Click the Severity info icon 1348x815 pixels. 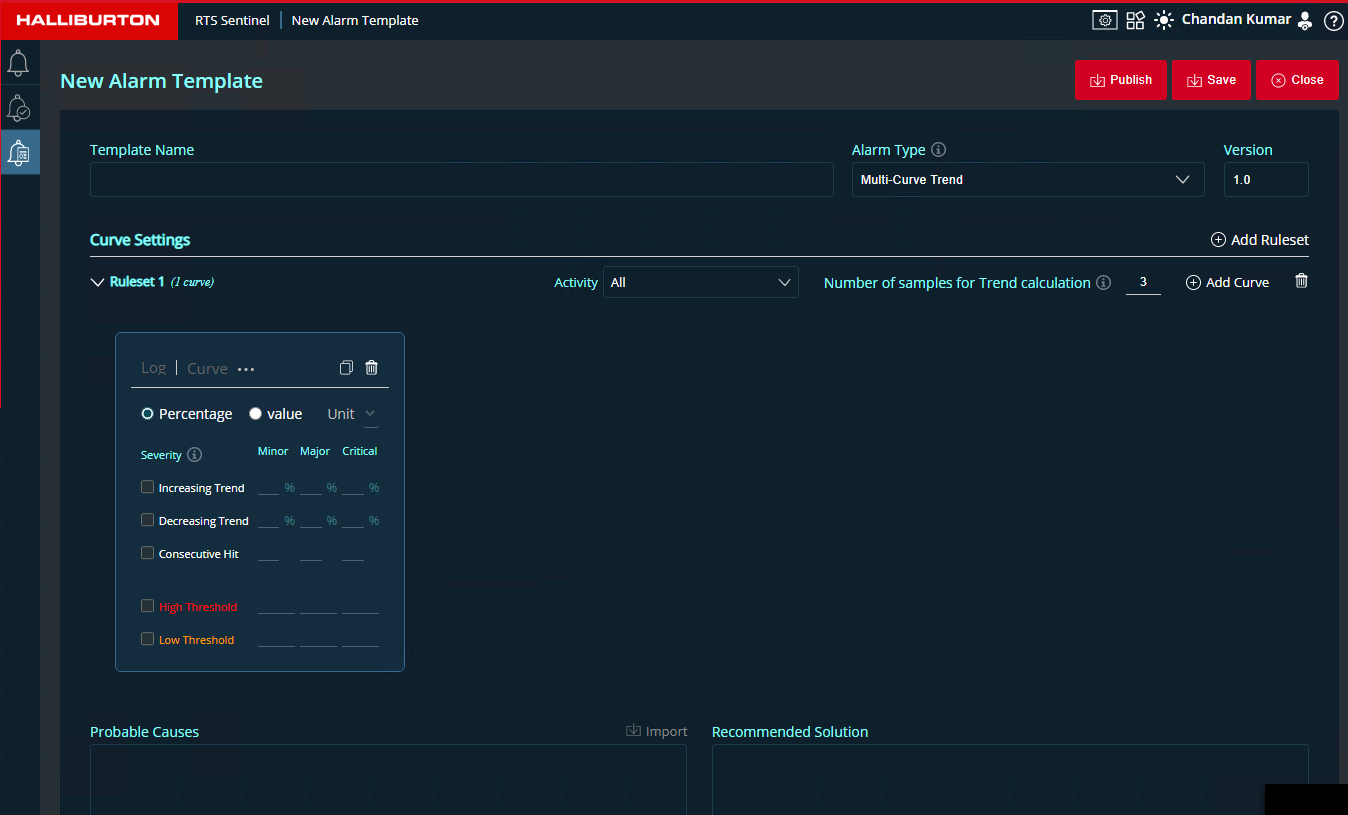click(x=195, y=455)
